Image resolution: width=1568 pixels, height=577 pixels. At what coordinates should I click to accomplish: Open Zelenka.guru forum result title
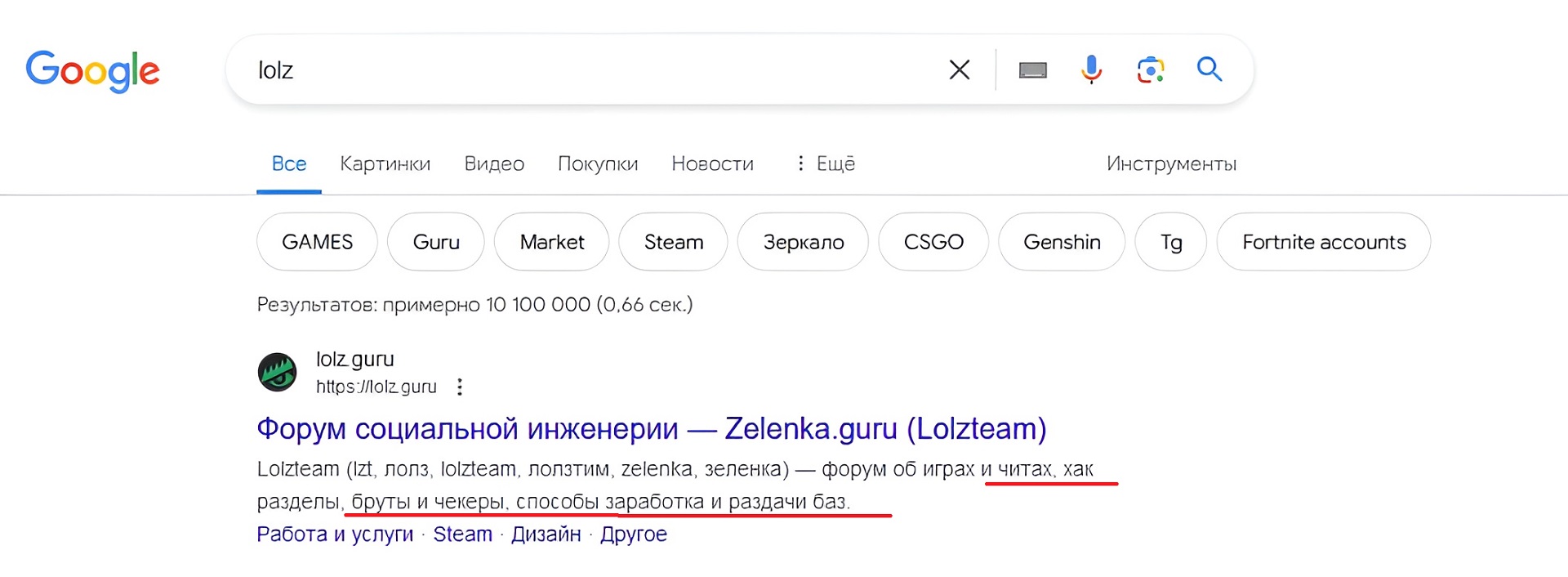(x=651, y=428)
